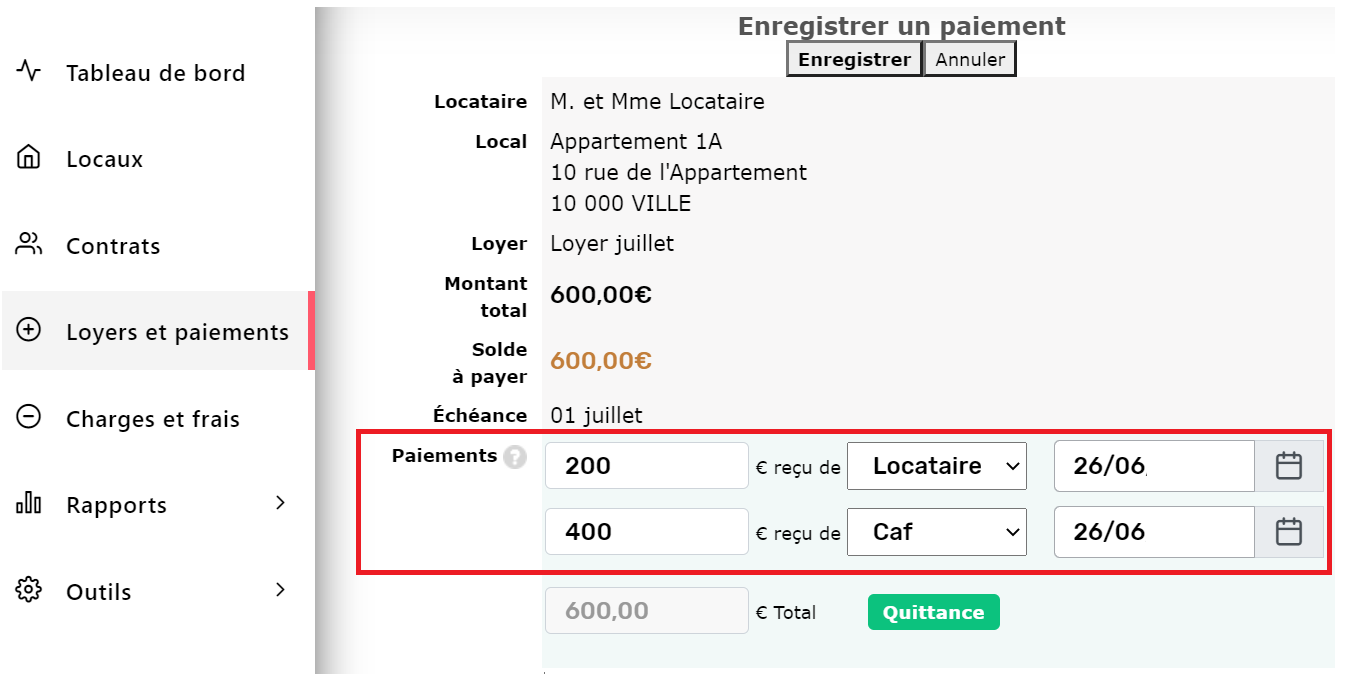Screen dimensions: 1345x677
Task: Click the Locaux house icon
Action: coord(29,158)
